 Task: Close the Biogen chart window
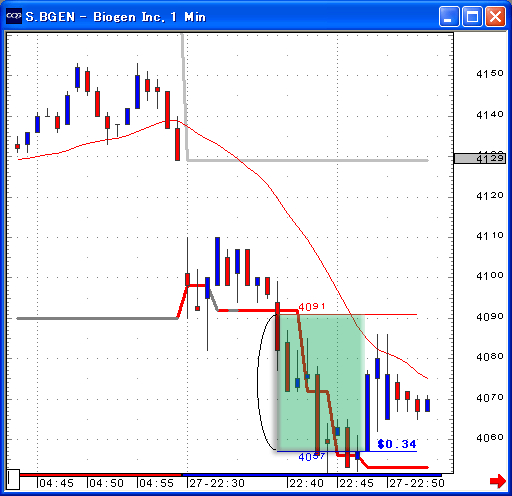(495, 16)
